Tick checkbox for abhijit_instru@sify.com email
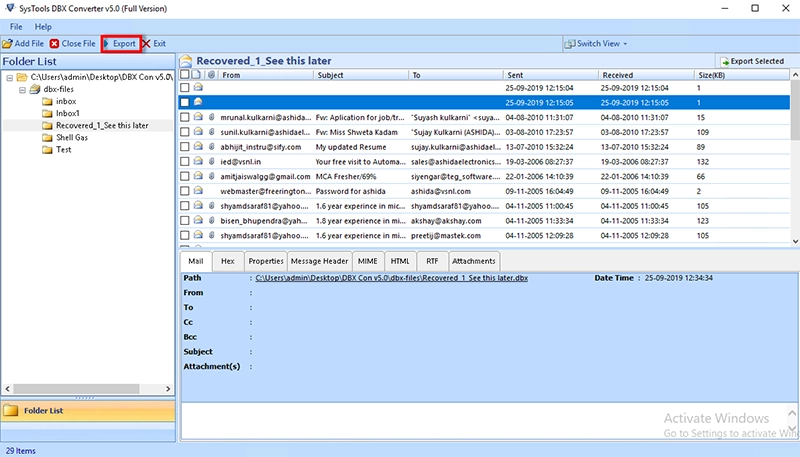This screenshot has width=800, height=457. pyautogui.click(x=185, y=147)
